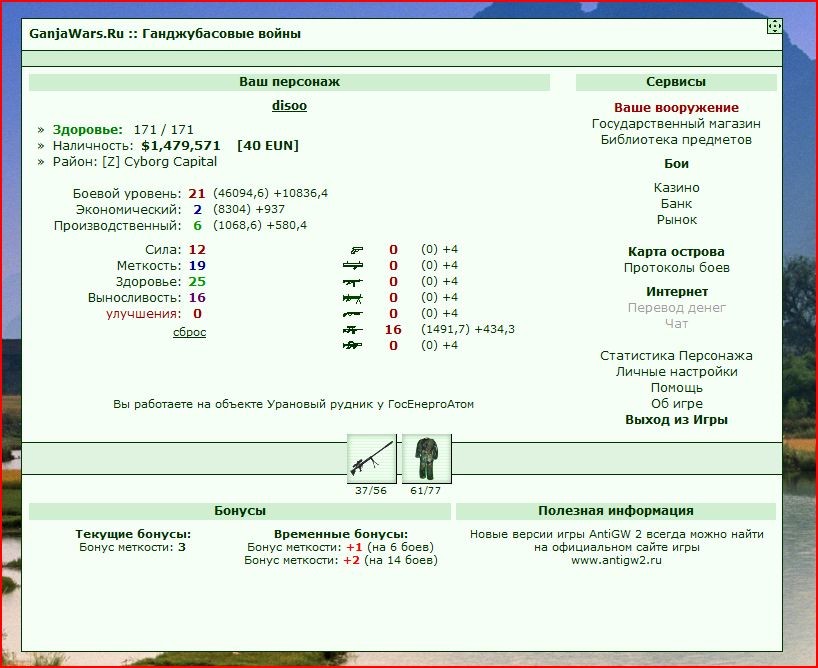The width and height of the screenshot is (818, 668).
Task: Open character name link disoo
Action: (289, 106)
